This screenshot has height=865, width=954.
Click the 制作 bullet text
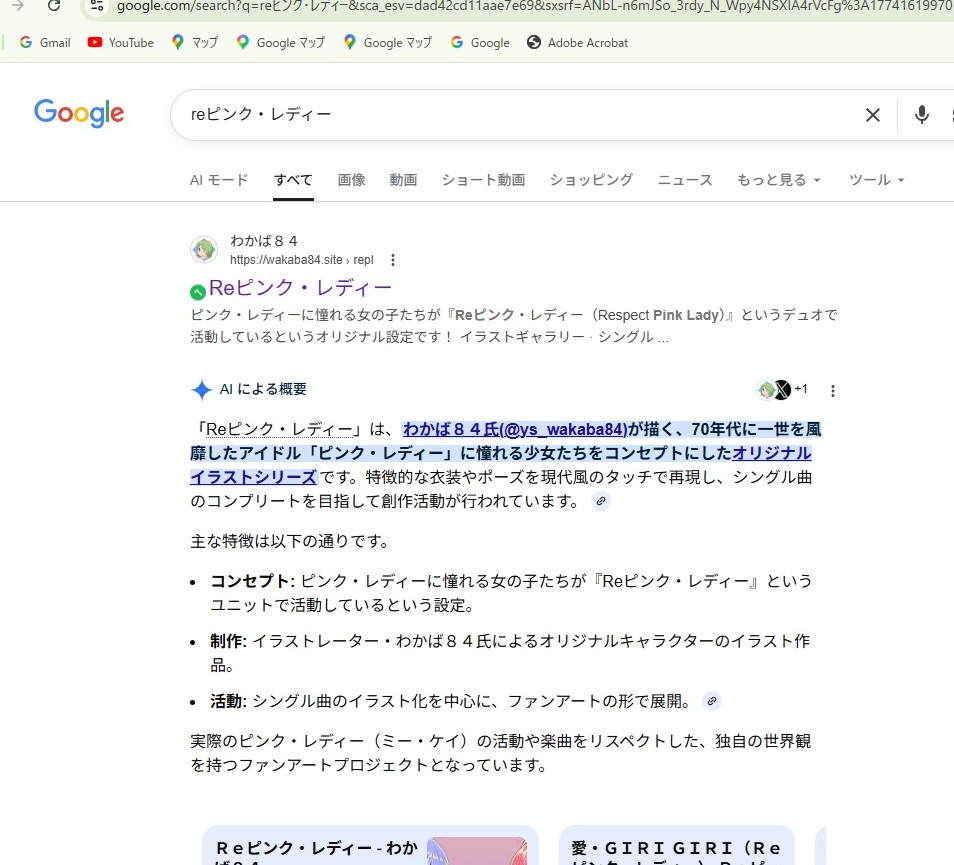[x=510, y=653]
